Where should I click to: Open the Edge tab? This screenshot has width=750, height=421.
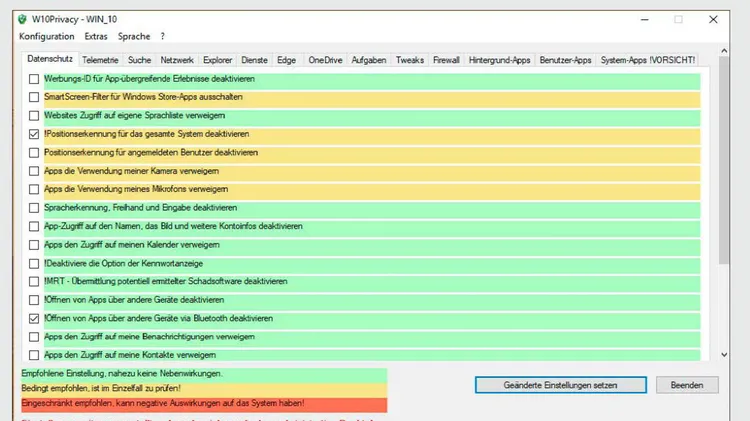pyautogui.click(x=287, y=60)
